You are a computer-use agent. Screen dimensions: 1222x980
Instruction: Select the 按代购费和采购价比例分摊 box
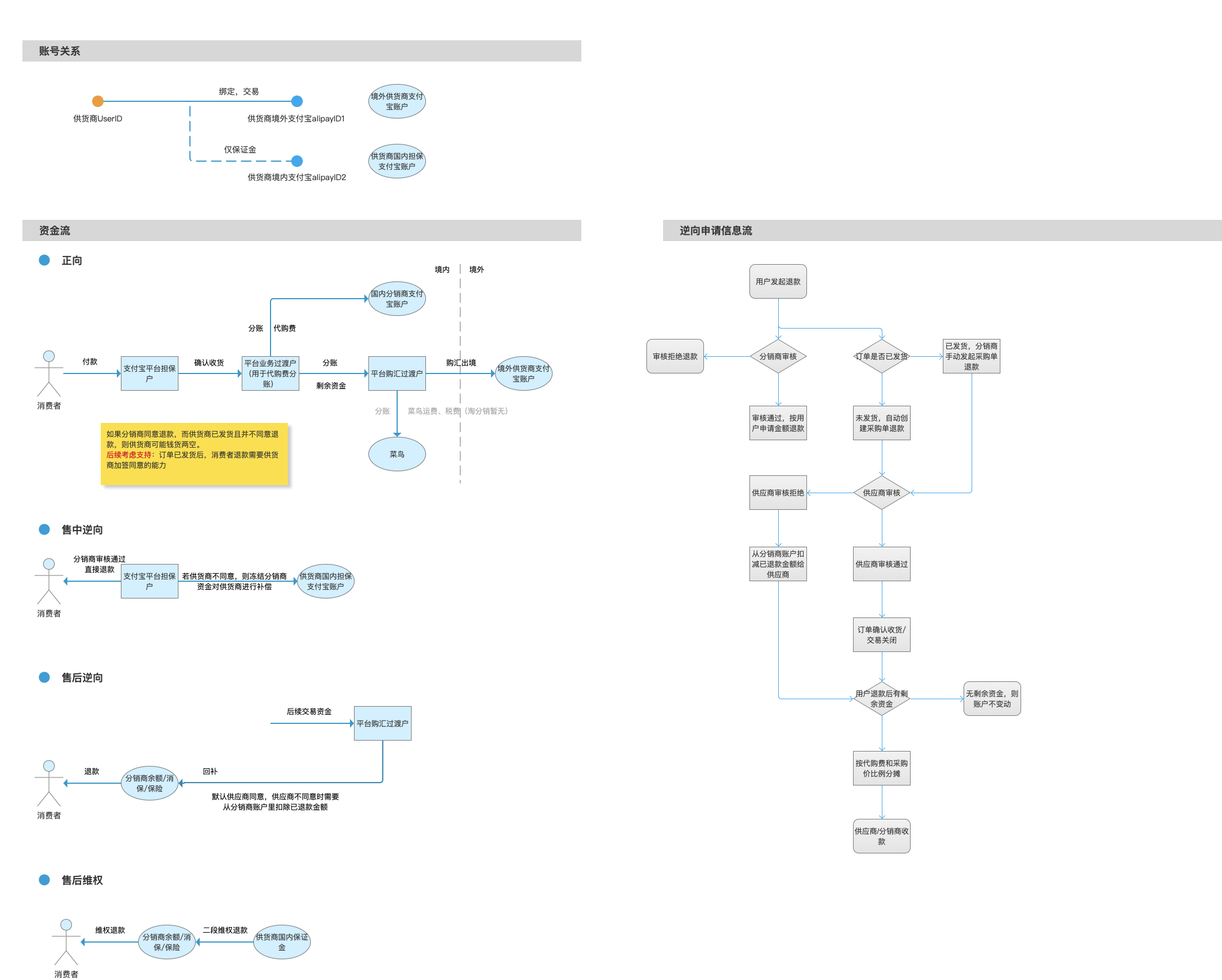pos(882,768)
